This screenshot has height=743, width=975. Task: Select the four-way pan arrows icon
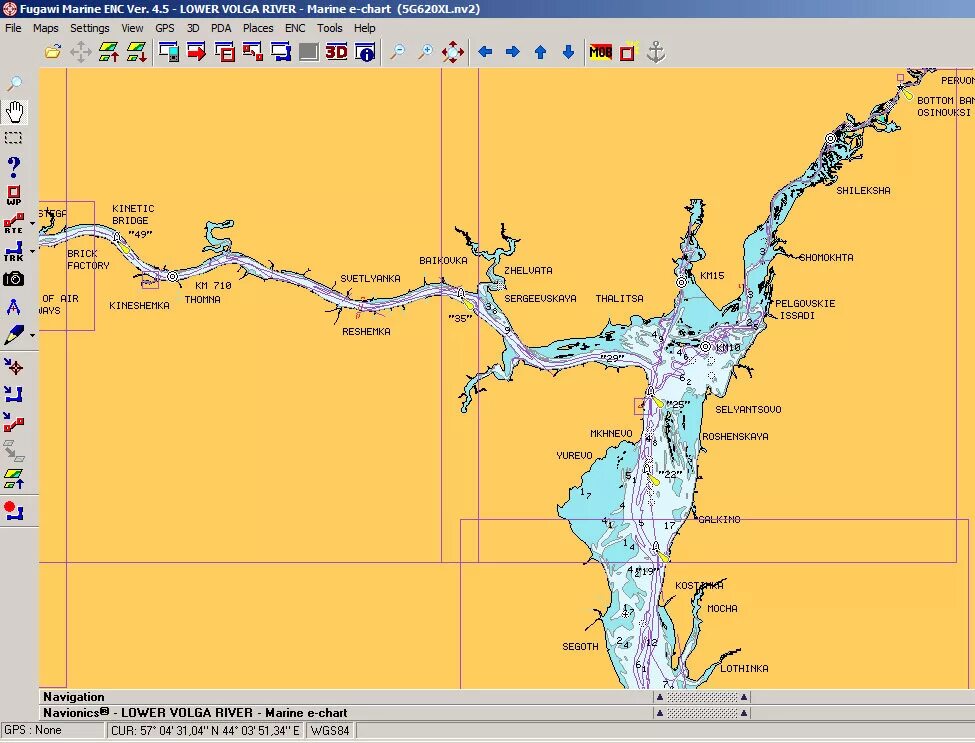81,52
